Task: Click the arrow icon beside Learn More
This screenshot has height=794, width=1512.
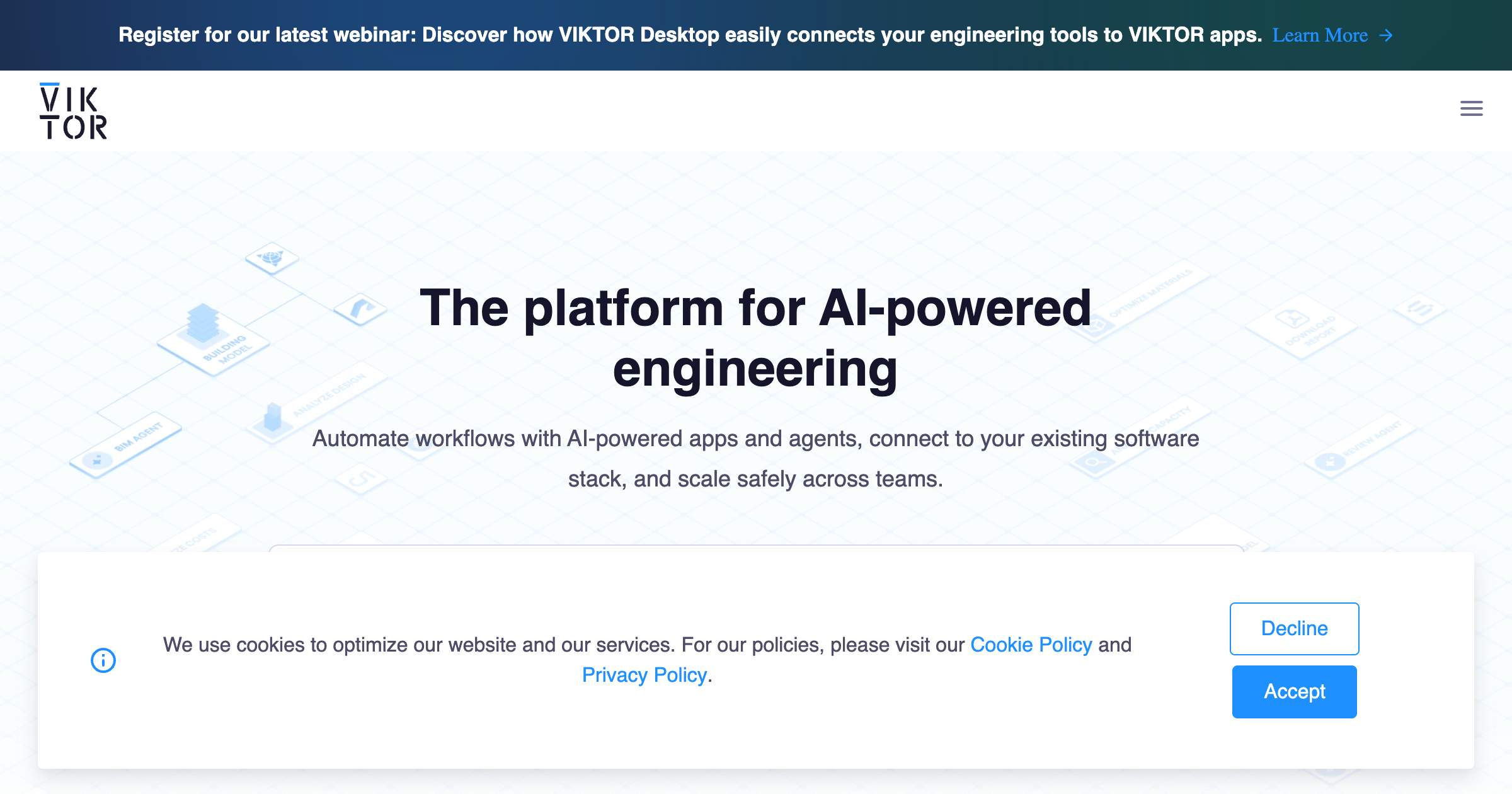Action: point(1385,35)
